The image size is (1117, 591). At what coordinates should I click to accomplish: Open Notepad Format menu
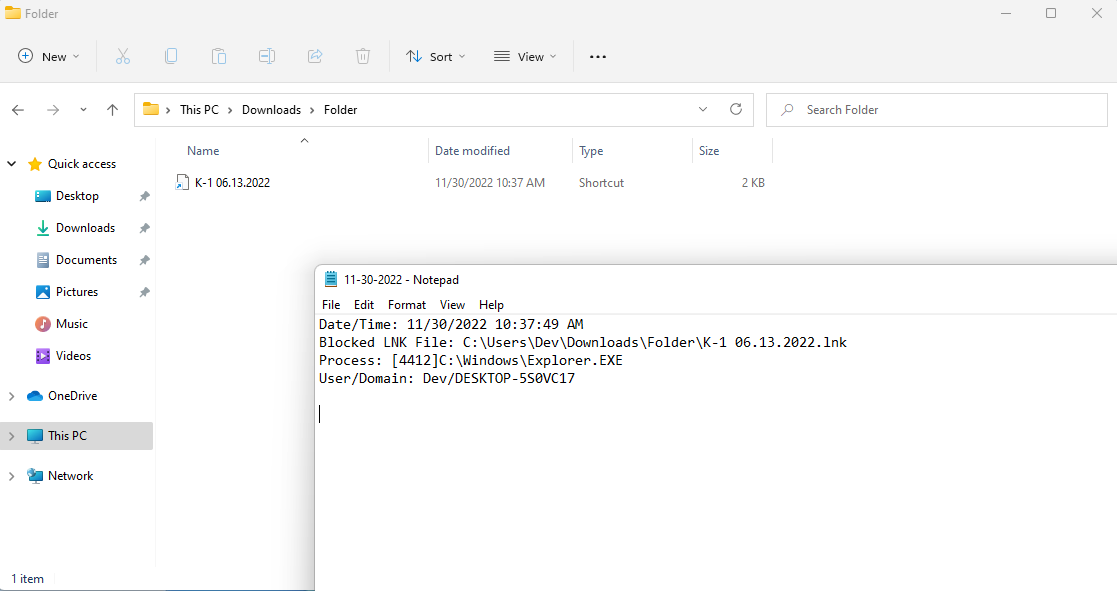(x=407, y=305)
